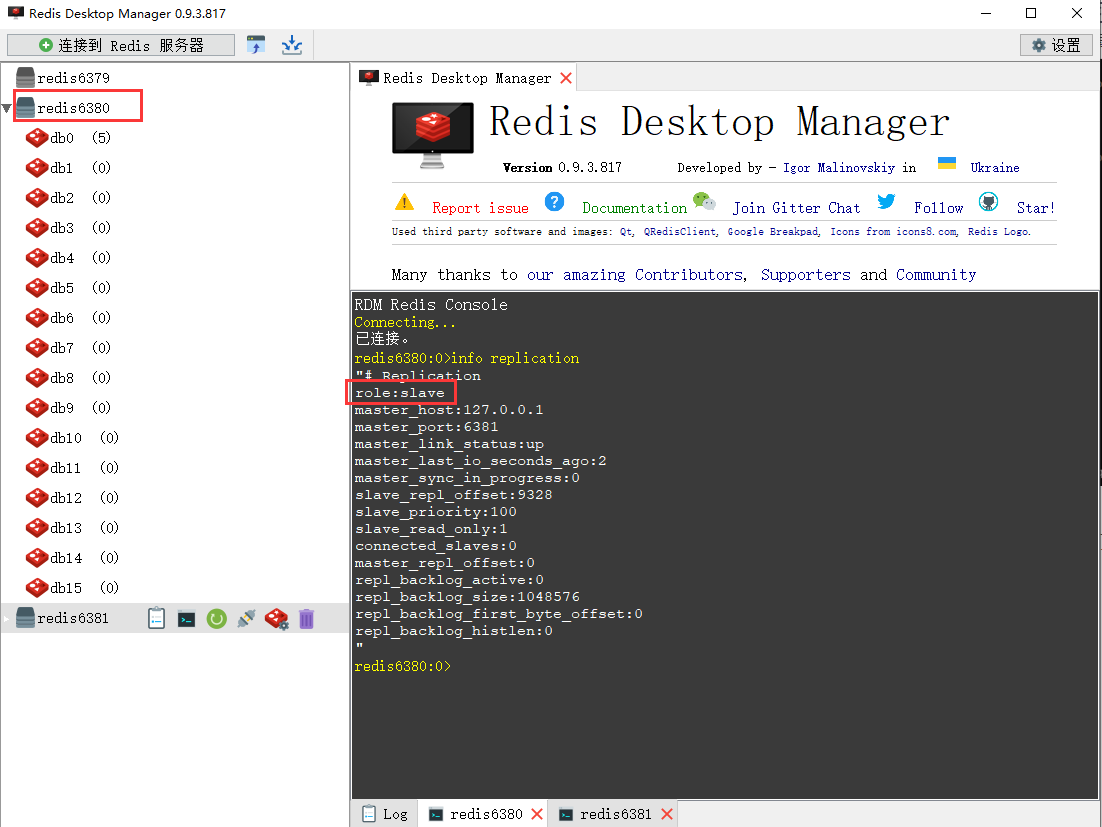
Task: Click Version 0.9.3.817 text
Action: click(x=562, y=167)
